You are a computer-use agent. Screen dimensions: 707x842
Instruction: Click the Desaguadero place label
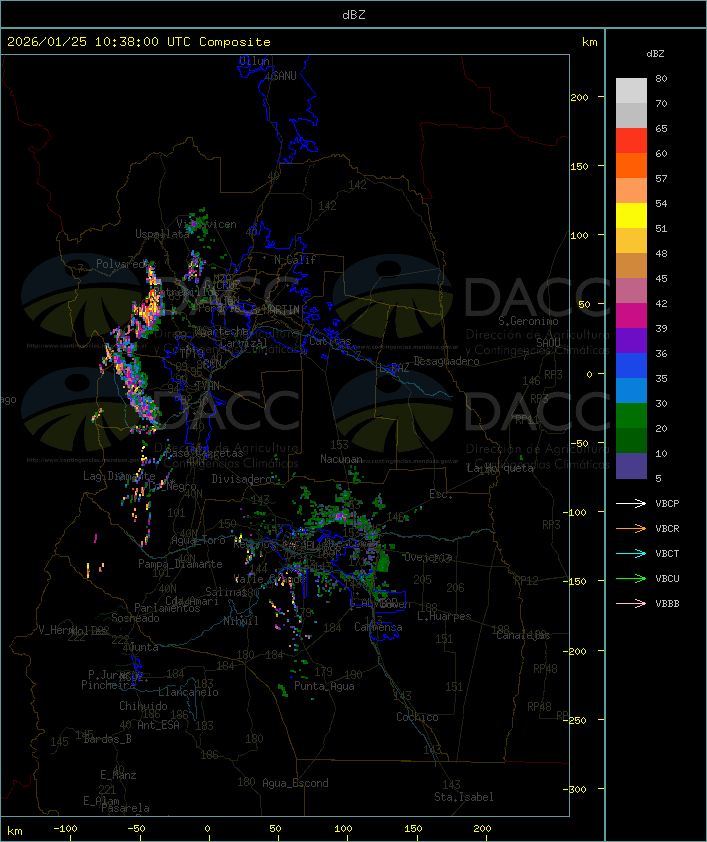click(446, 361)
